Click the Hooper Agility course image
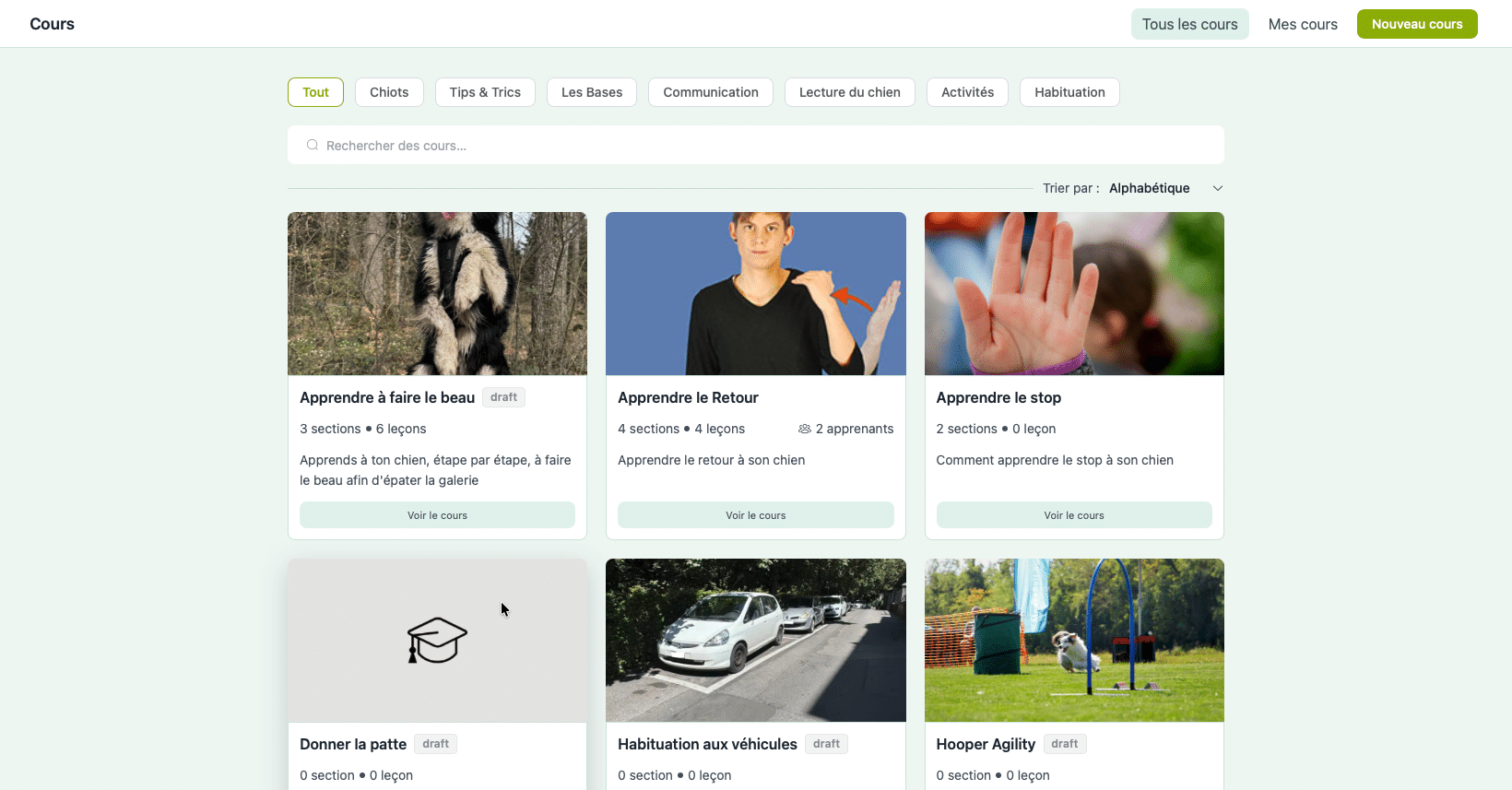 1074,640
